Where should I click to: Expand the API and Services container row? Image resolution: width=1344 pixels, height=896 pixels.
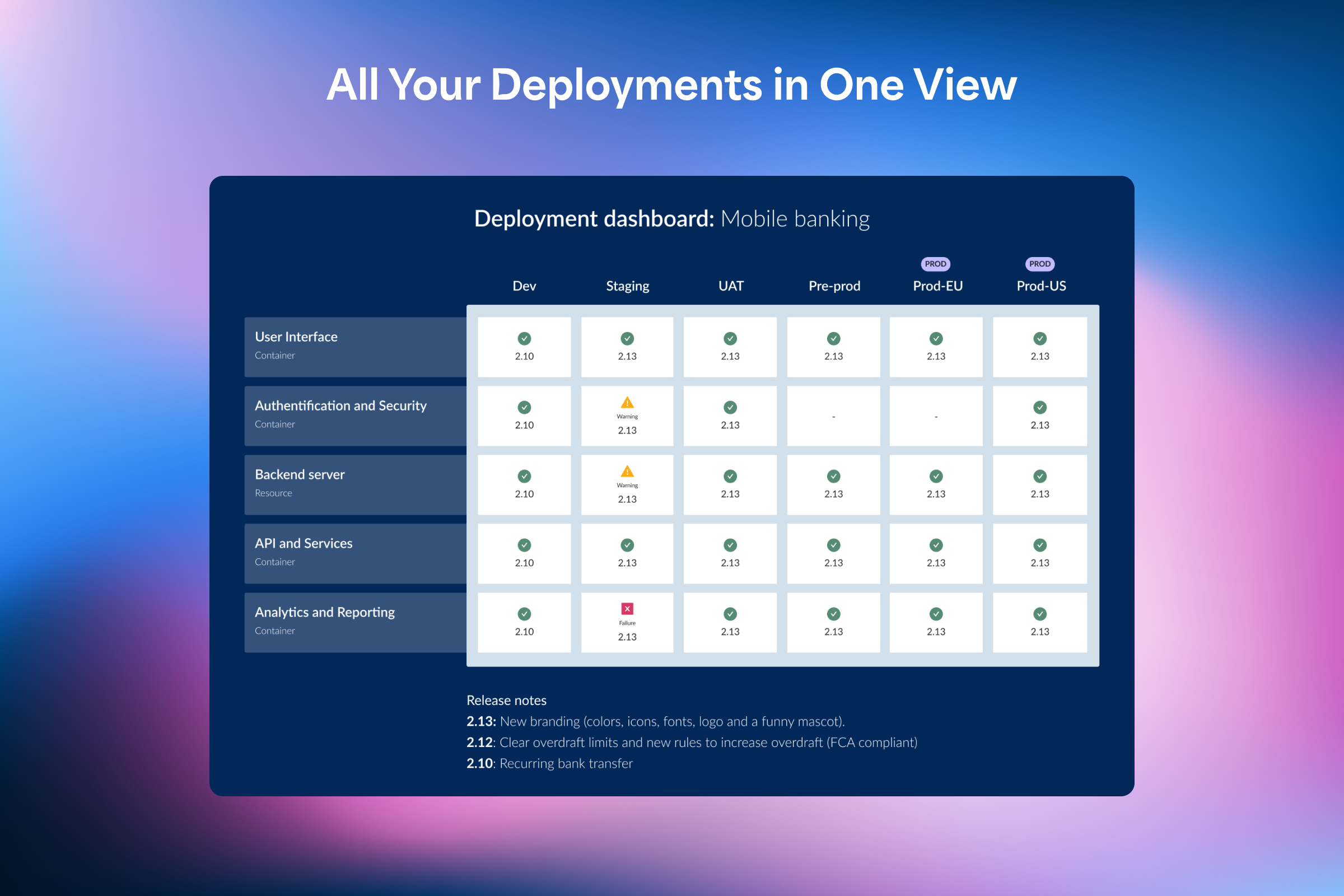point(354,552)
